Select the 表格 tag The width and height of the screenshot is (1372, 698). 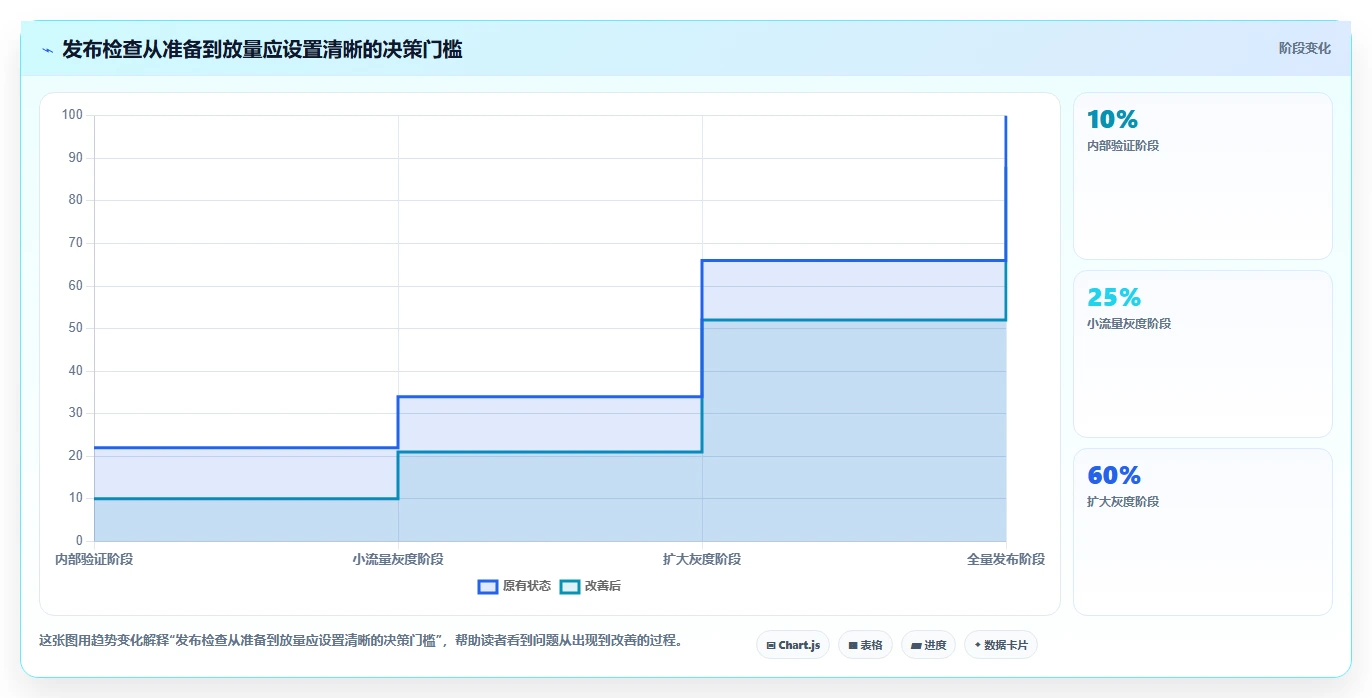pyautogui.click(x=865, y=645)
